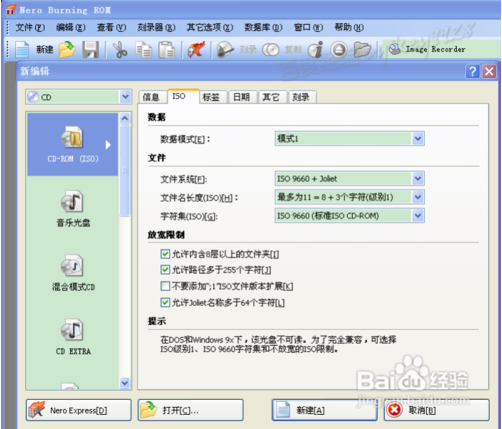Close the 新编辑 dialog
The height and width of the screenshot is (429, 502).
tap(489, 71)
